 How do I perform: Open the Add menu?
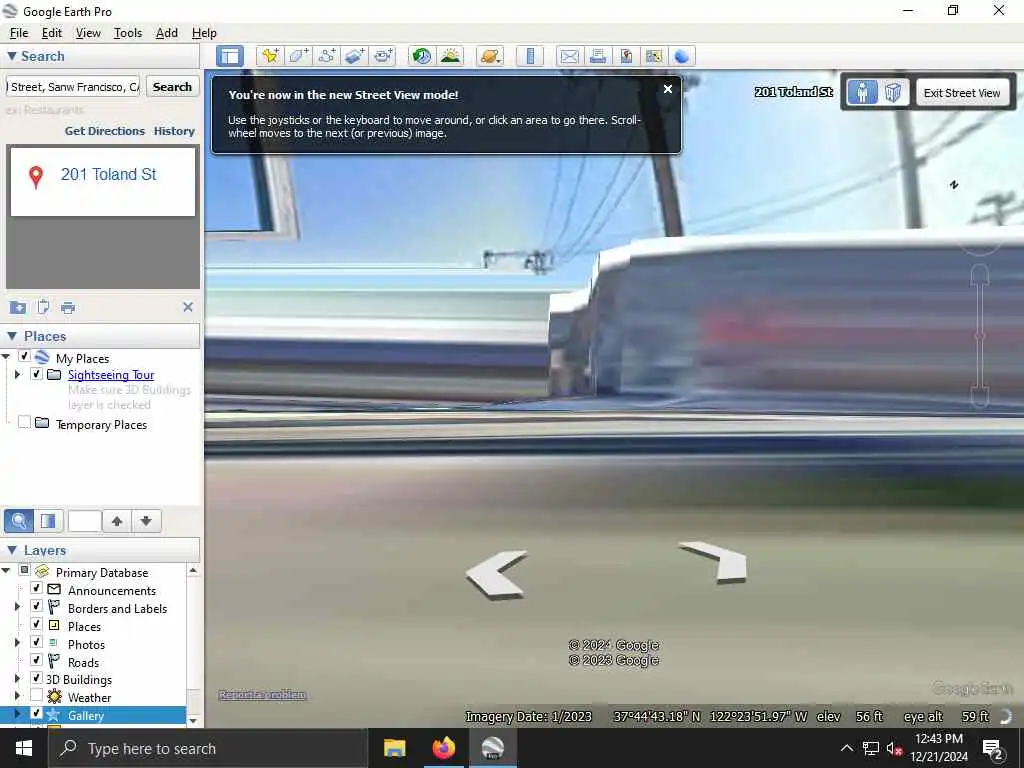point(167,33)
